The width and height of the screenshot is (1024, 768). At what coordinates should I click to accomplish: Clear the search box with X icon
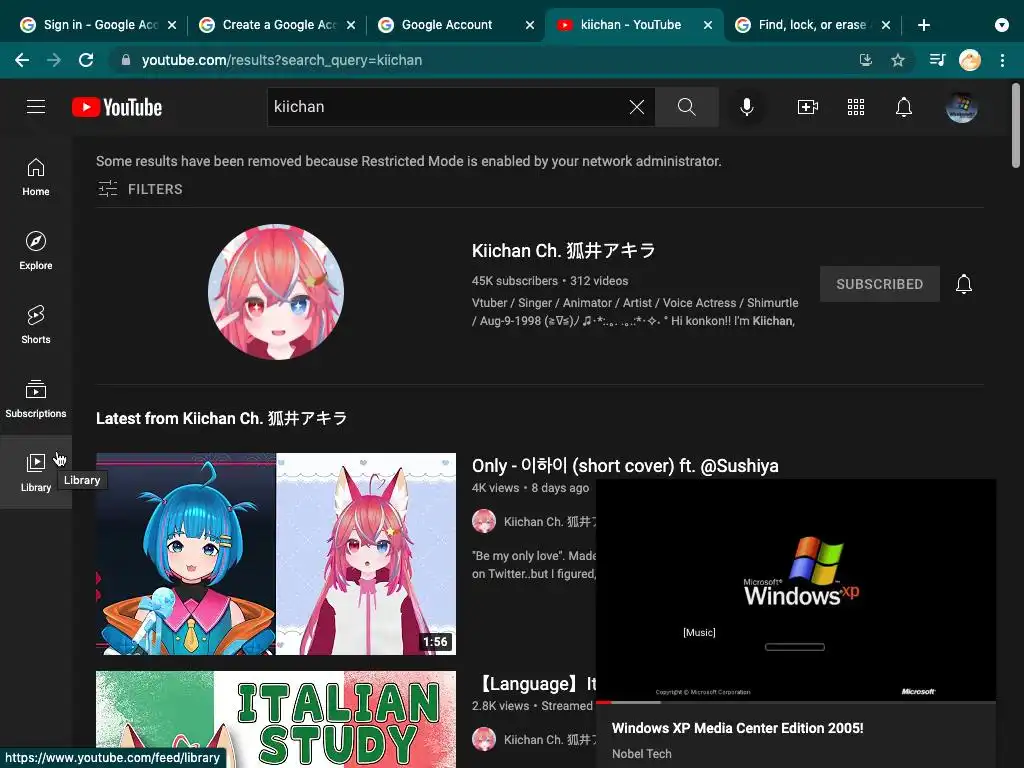click(x=637, y=107)
